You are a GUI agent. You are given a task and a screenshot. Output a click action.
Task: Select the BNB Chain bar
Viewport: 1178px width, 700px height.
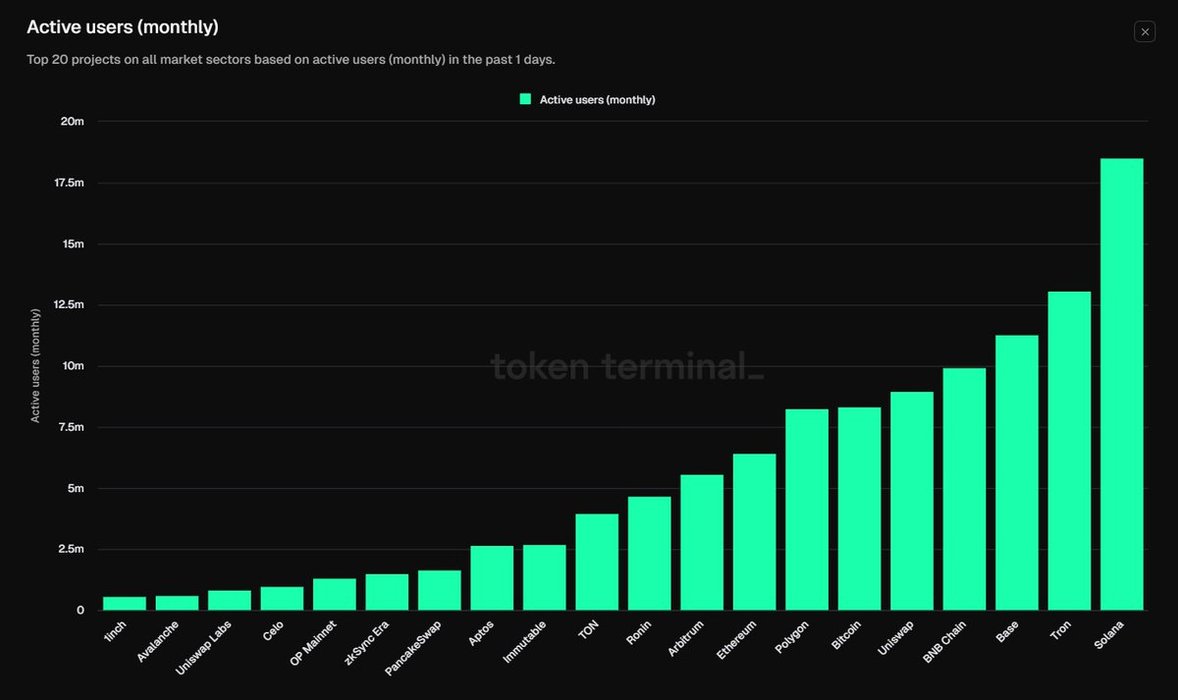964,489
